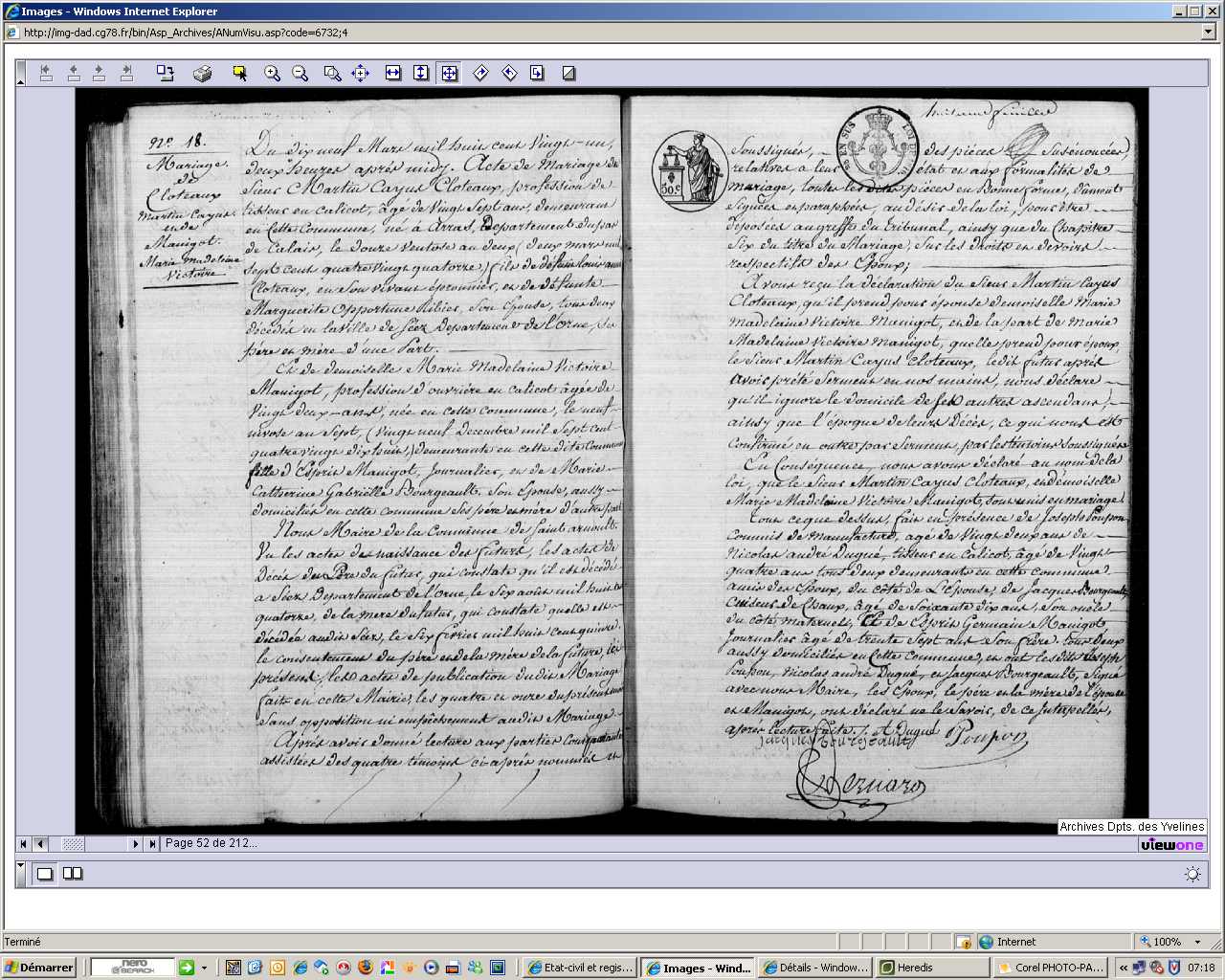Click the invert image colors icon

click(x=568, y=73)
